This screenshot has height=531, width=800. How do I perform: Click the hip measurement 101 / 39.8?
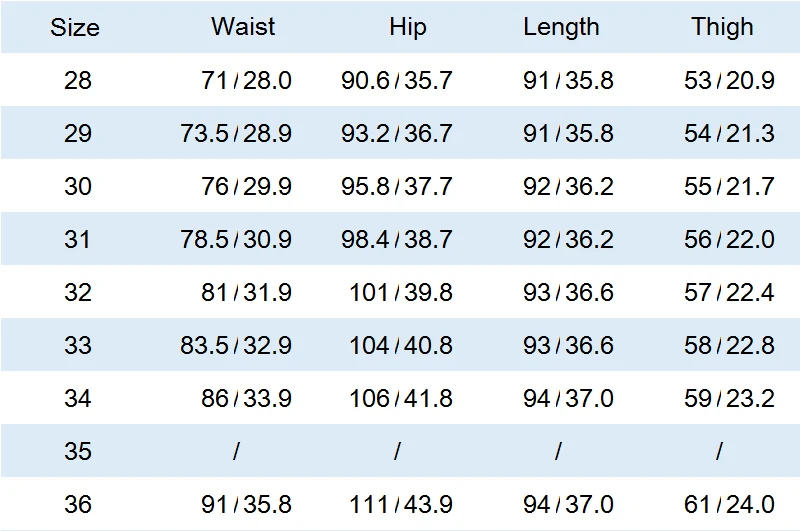(401, 292)
